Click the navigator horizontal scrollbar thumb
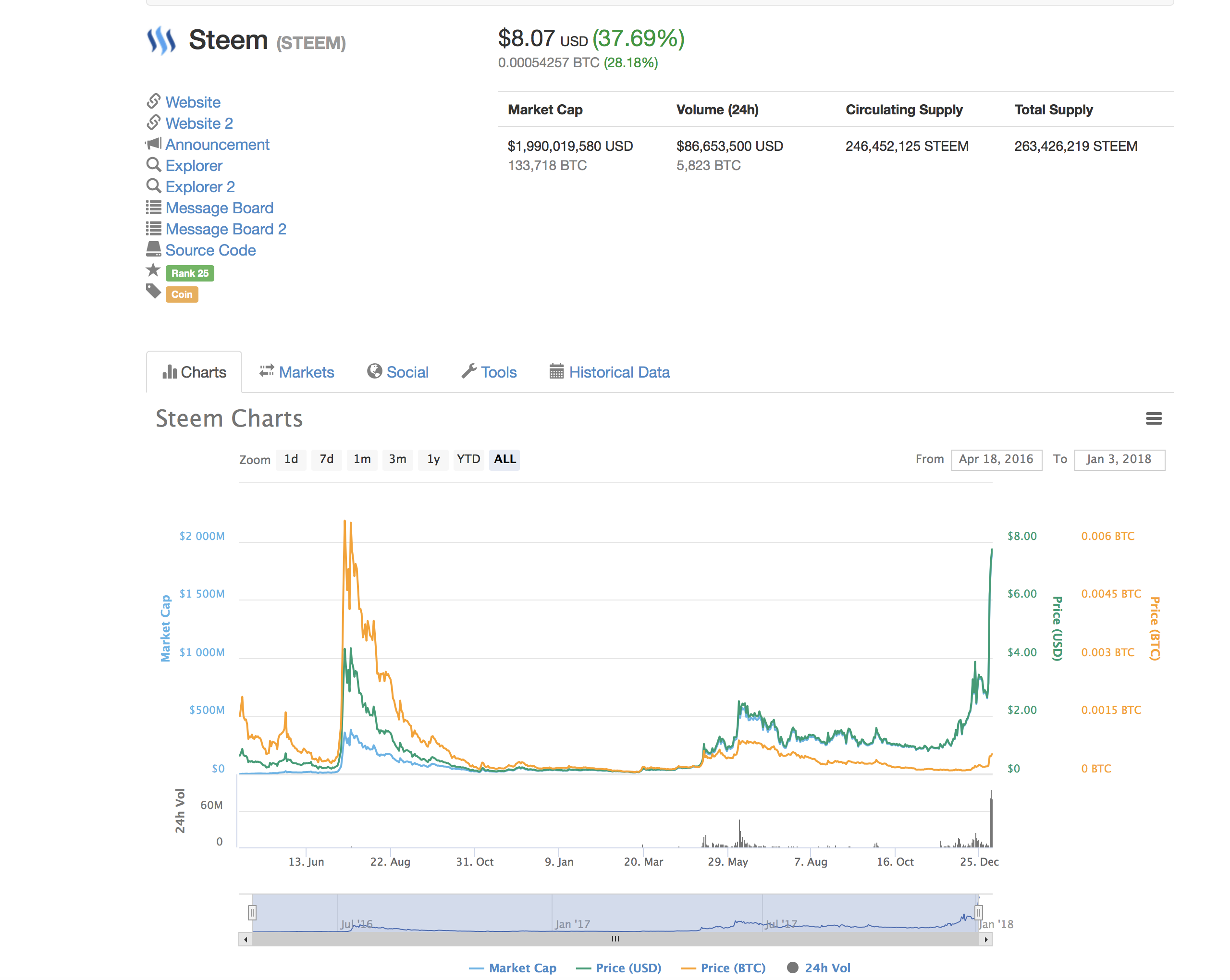 pyautogui.click(x=615, y=940)
